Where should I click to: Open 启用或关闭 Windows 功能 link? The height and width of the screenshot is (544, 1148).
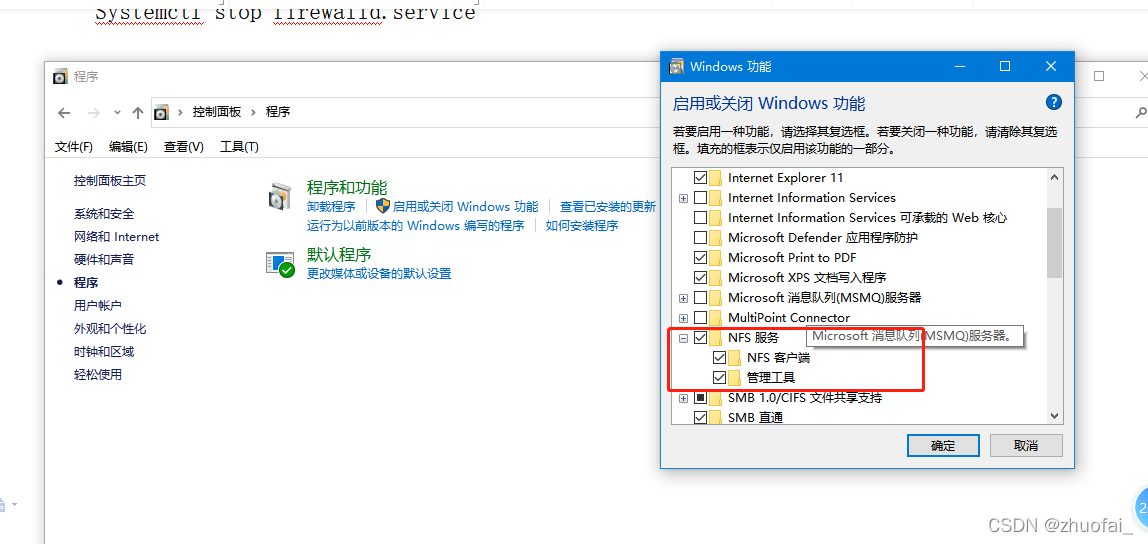click(x=466, y=206)
